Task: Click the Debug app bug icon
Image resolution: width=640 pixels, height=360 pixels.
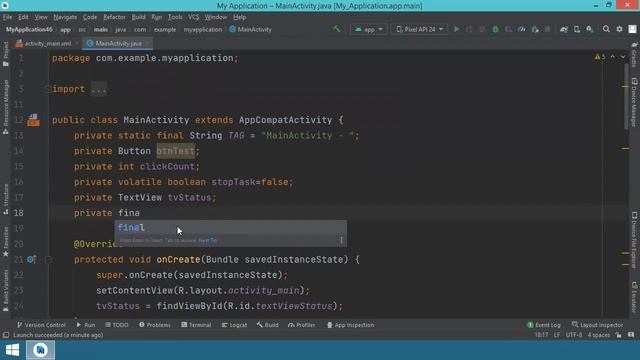Action: [495, 29]
